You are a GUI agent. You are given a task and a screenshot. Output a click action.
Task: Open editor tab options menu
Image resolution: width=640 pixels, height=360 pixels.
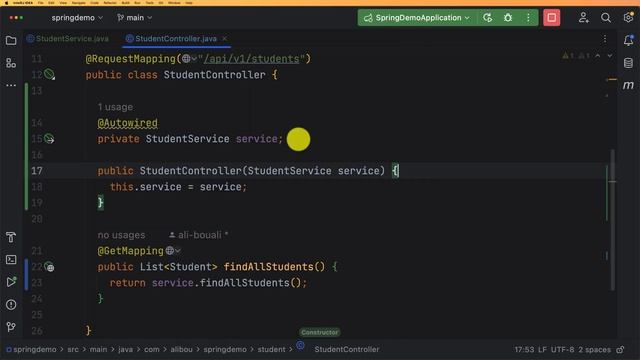pyautogui.click(x=605, y=39)
